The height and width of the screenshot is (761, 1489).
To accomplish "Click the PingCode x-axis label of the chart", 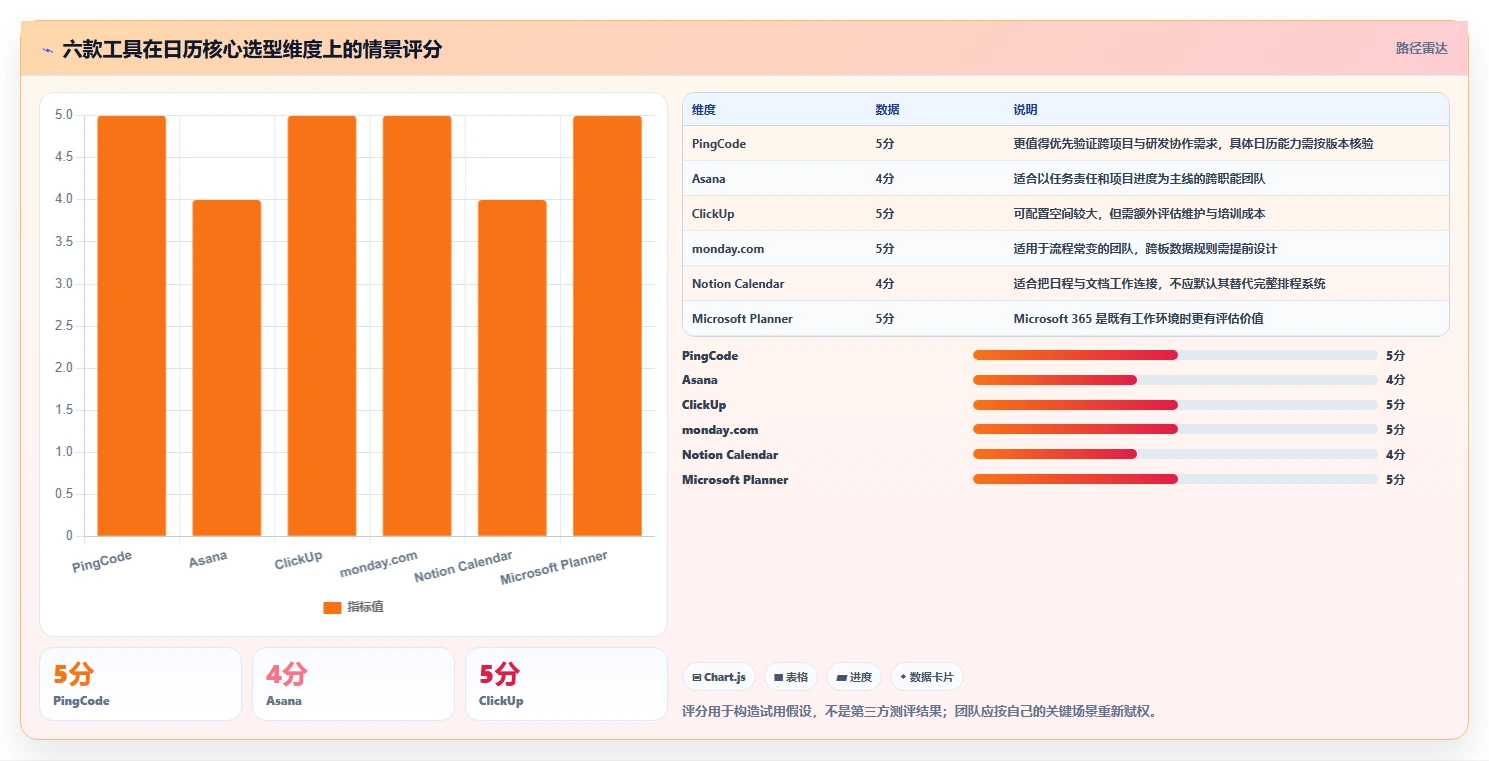I will pos(102,561).
